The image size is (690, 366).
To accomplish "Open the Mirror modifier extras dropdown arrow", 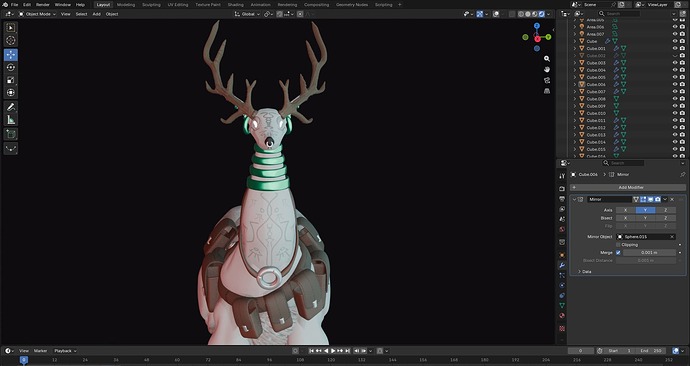I will click(665, 199).
